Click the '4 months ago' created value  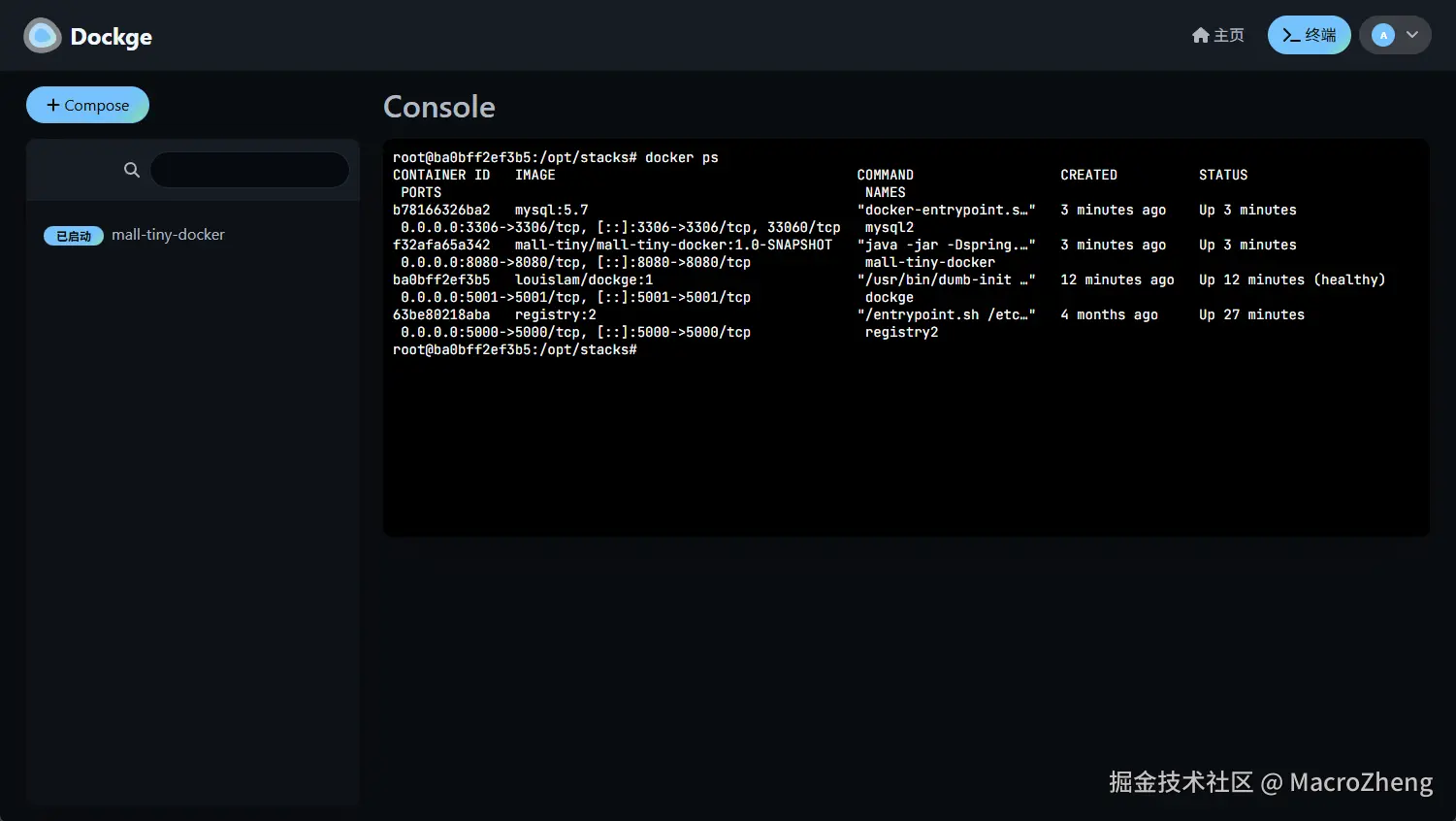[1109, 314]
